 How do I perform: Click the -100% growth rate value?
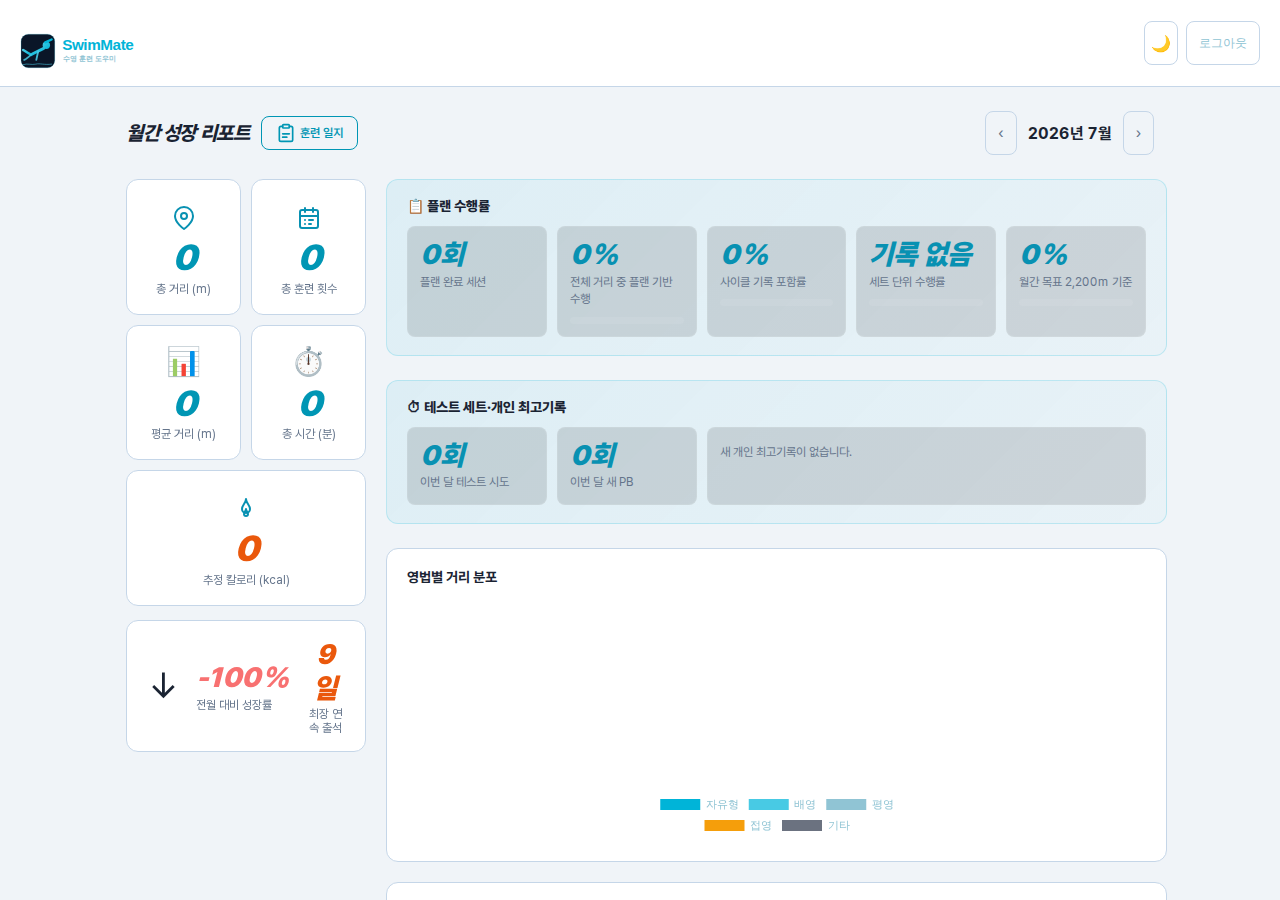coord(243,677)
